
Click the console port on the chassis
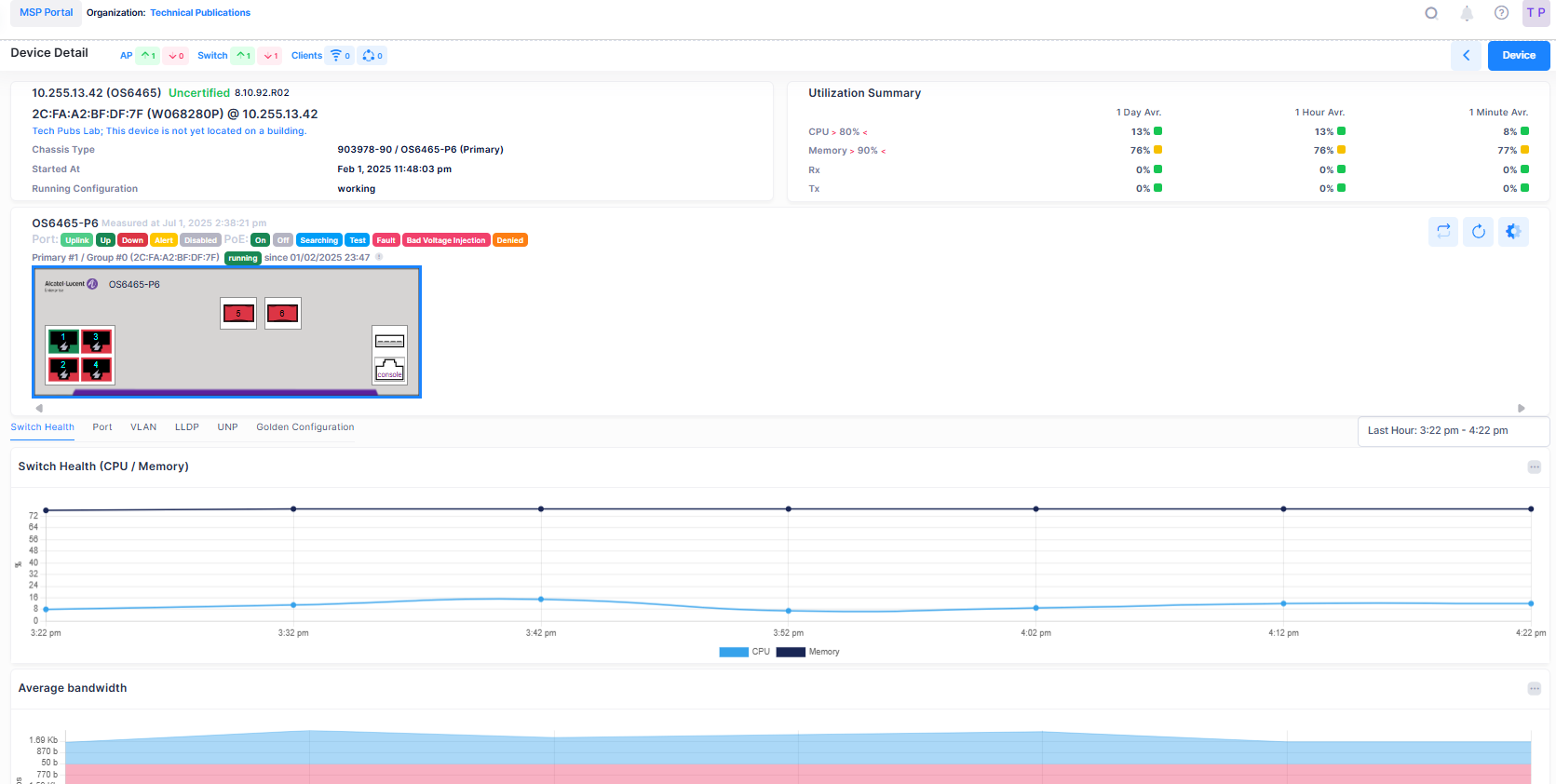389,370
